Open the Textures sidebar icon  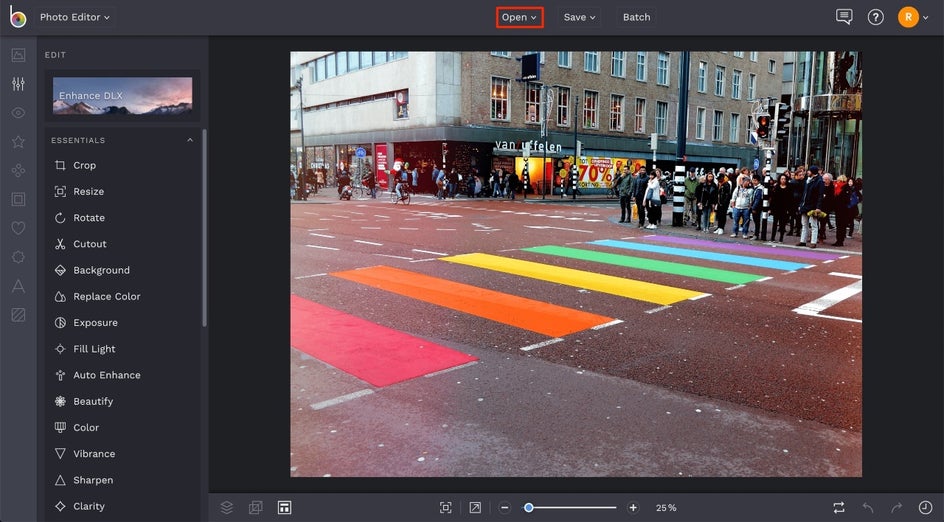18,314
